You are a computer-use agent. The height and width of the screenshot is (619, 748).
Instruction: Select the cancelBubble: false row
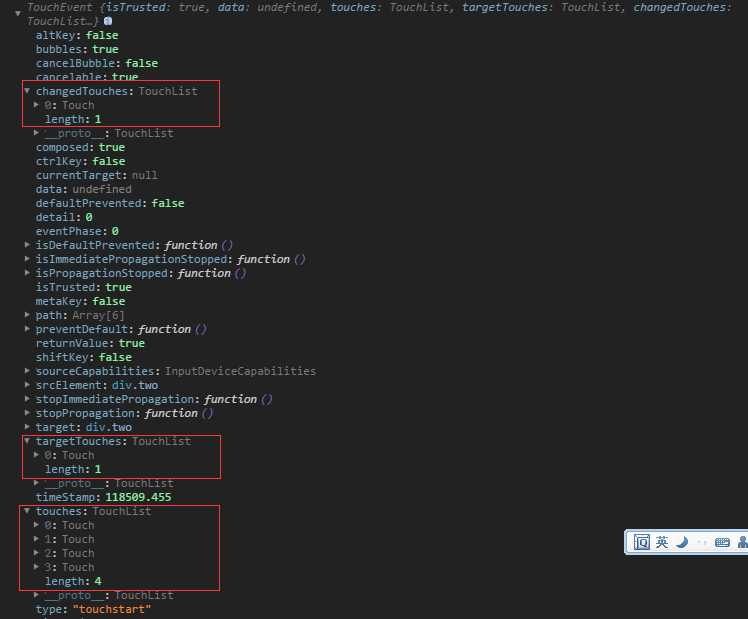(97, 63)
